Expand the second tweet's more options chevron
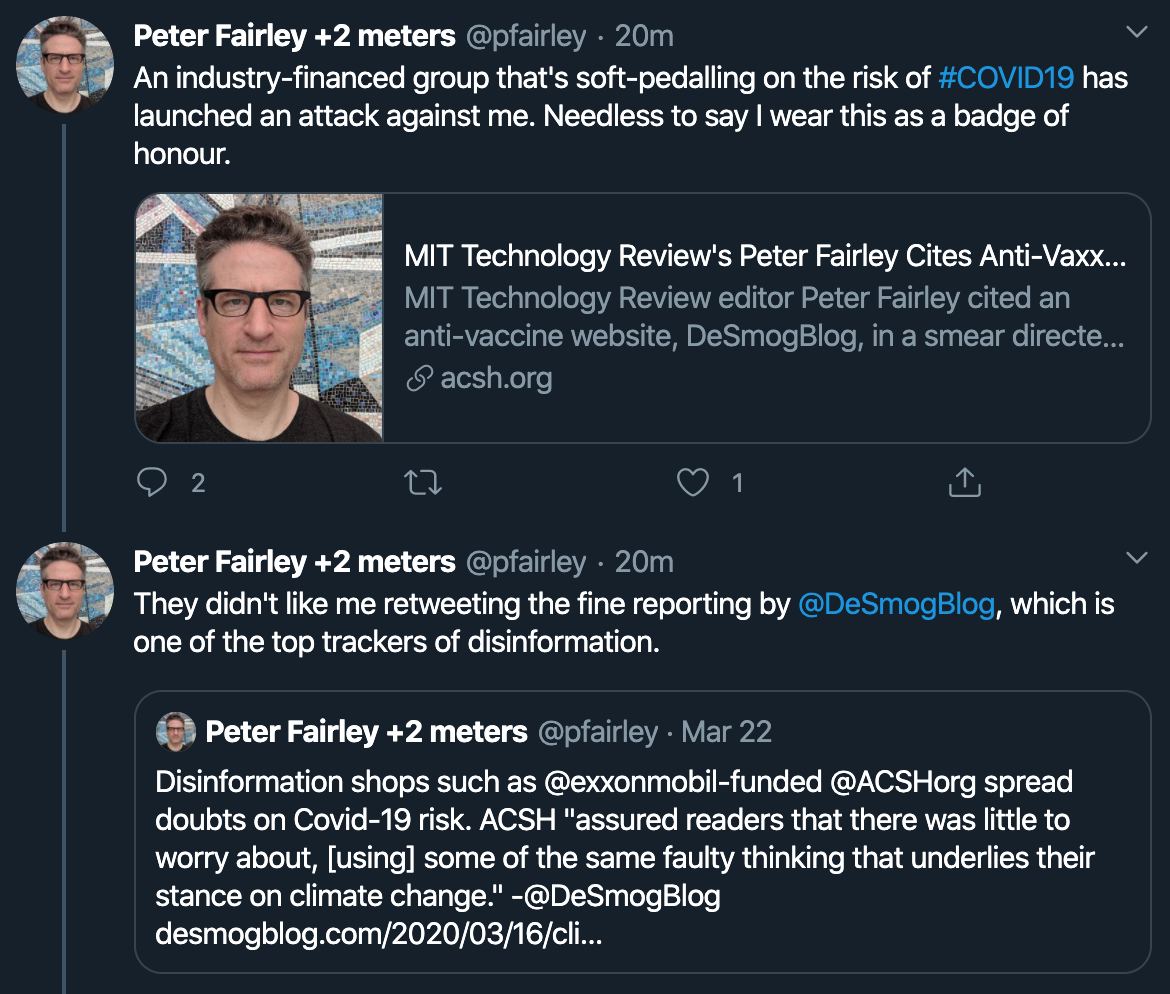This screenshot has height=994, width=1170. pos(1137,557)
